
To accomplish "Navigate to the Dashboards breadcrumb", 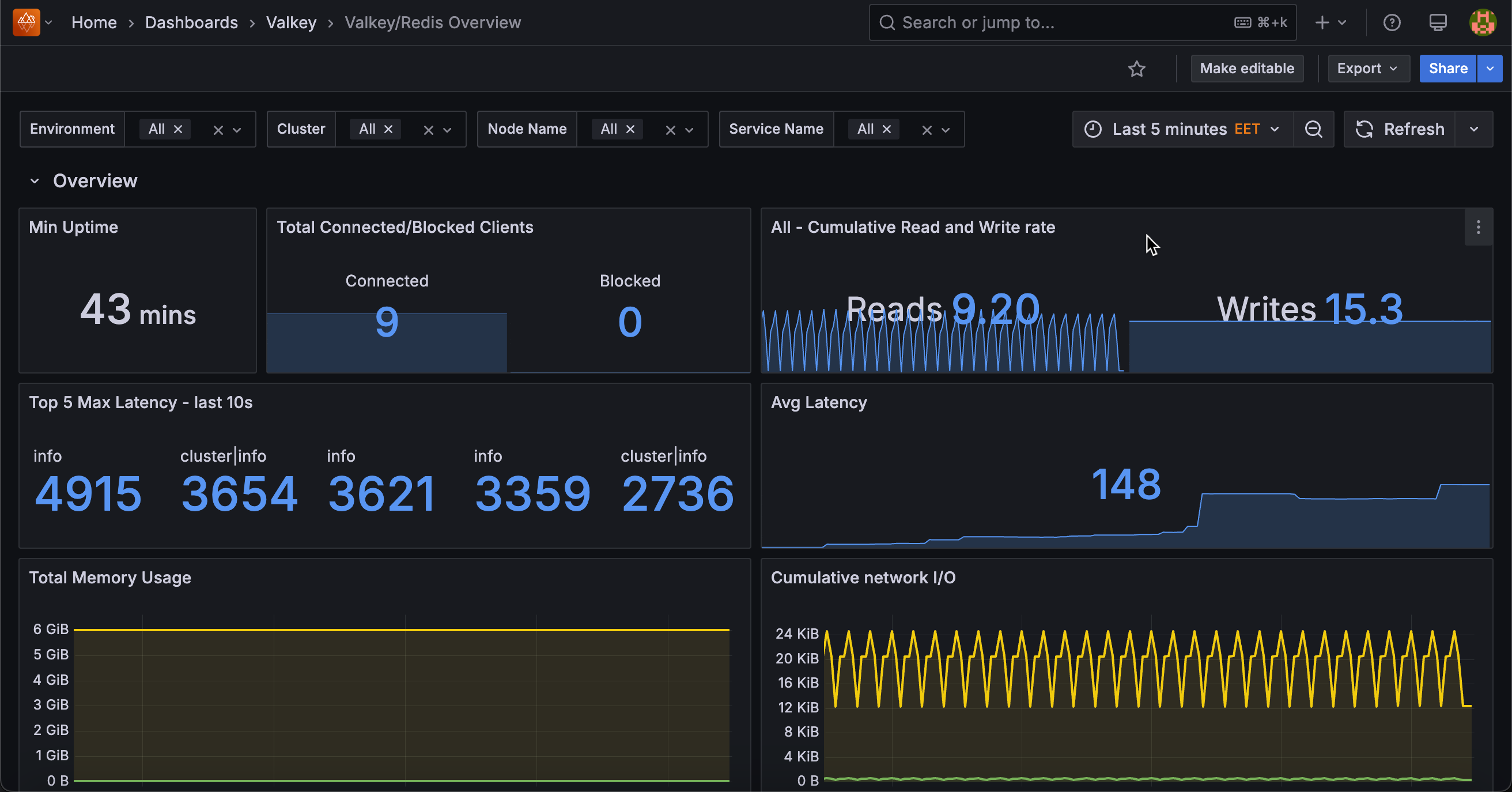I will (x=191, y=22).
